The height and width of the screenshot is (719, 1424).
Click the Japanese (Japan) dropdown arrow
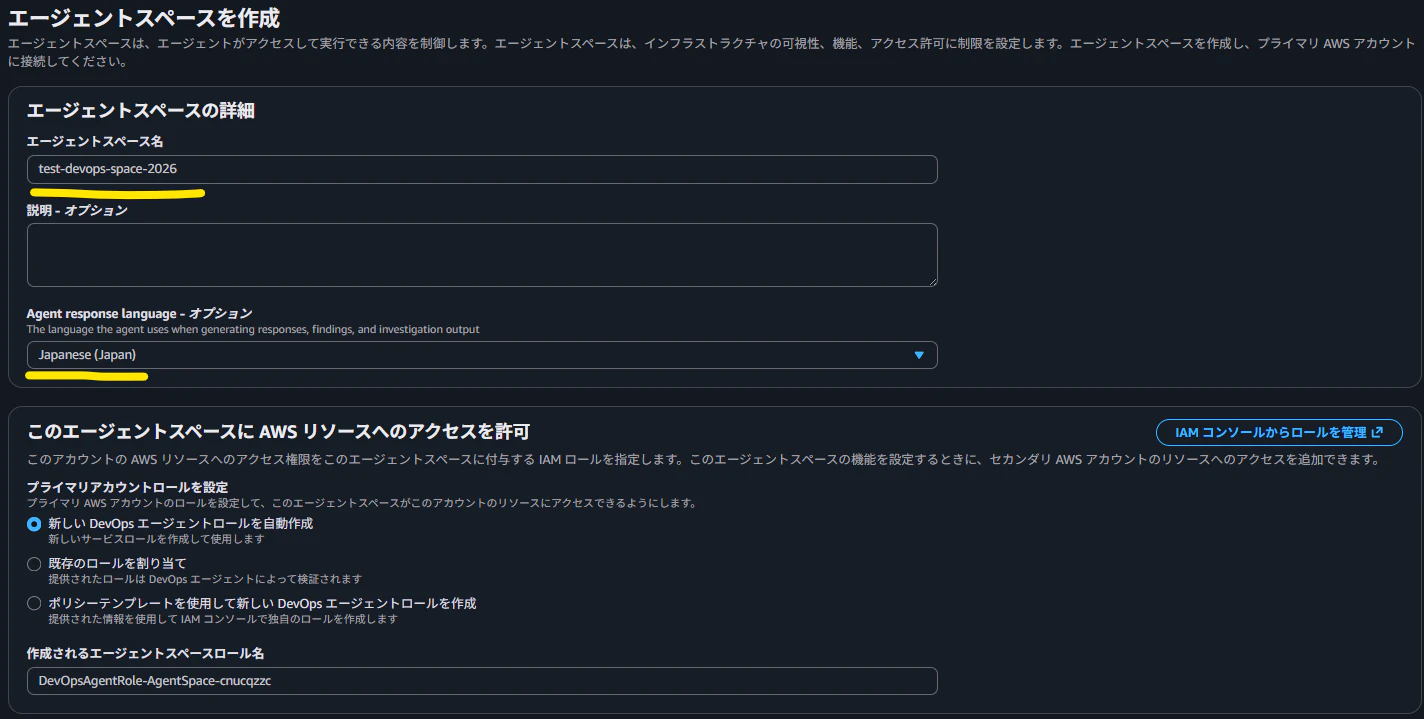[x=919, y=355]
